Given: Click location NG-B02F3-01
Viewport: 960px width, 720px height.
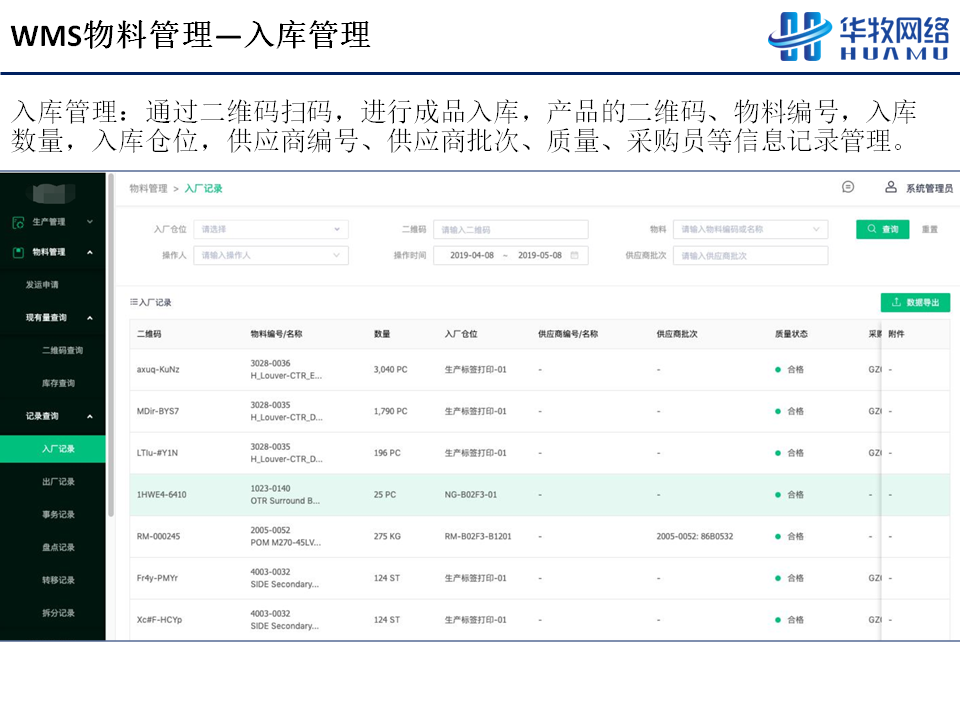Looking at the screenshot, I should pos(470,495).
